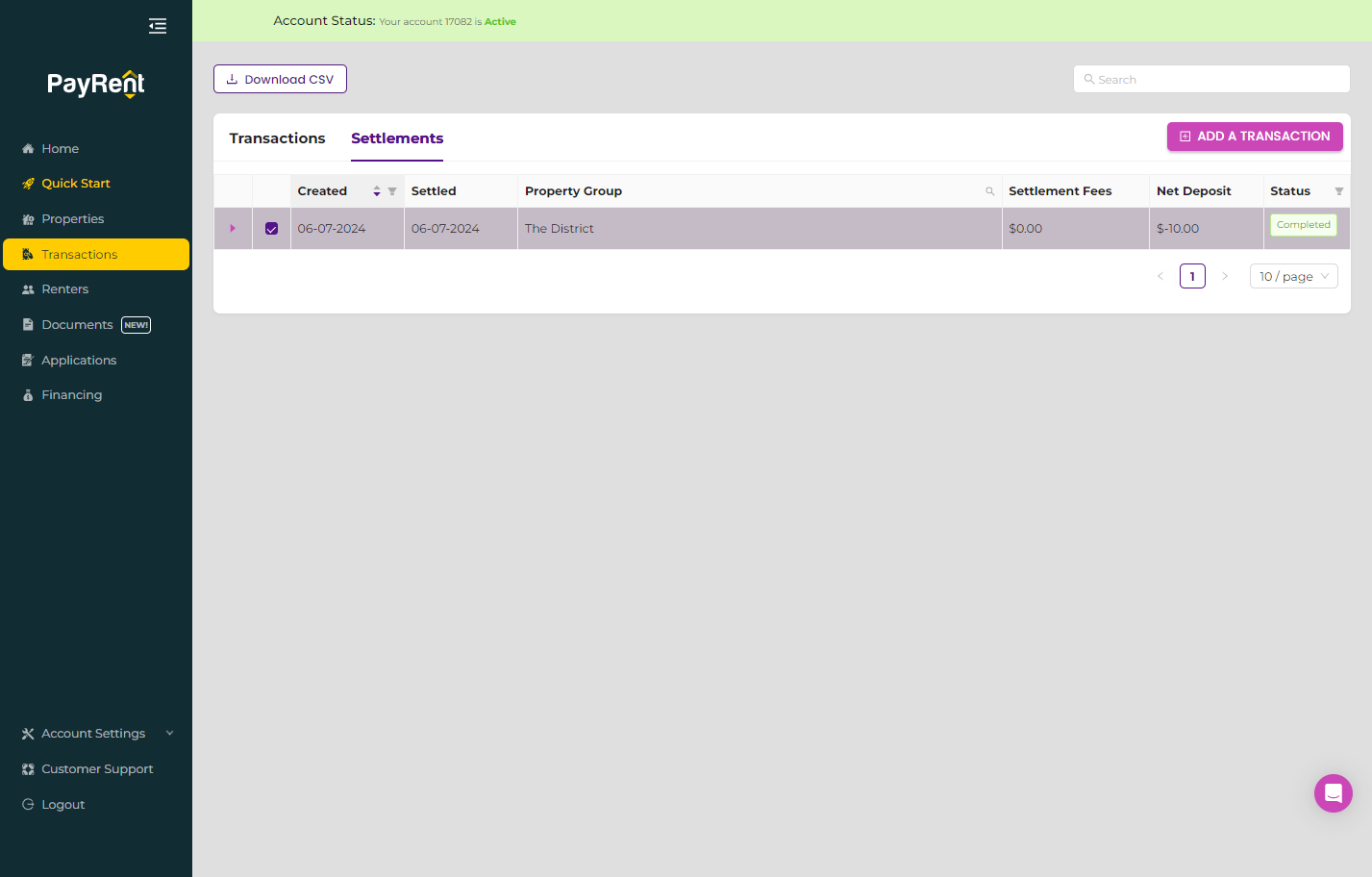The width and height of the screenshot is (1372, 877).
Task: Select Transactions in the sidebar
Action: tap(96, 255)
